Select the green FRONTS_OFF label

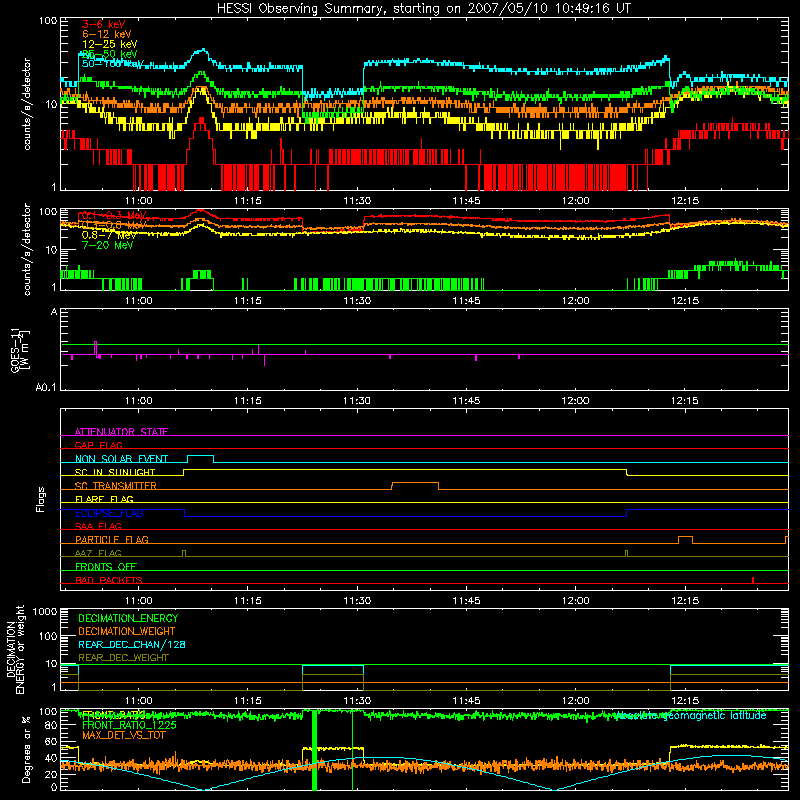coord(106,566)
